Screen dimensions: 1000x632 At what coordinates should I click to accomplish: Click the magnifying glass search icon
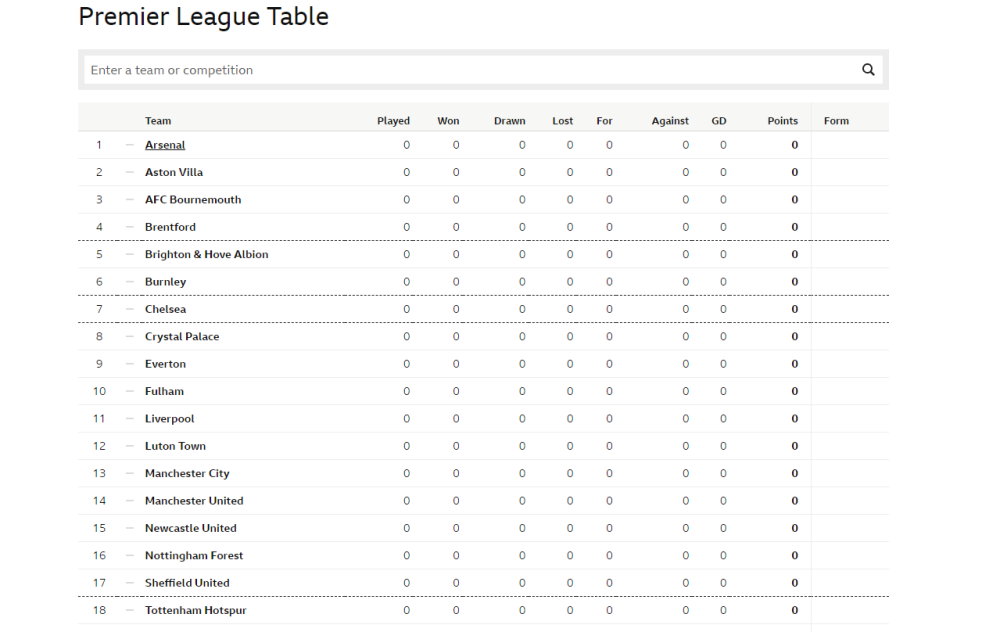click(x=868, y=70)
